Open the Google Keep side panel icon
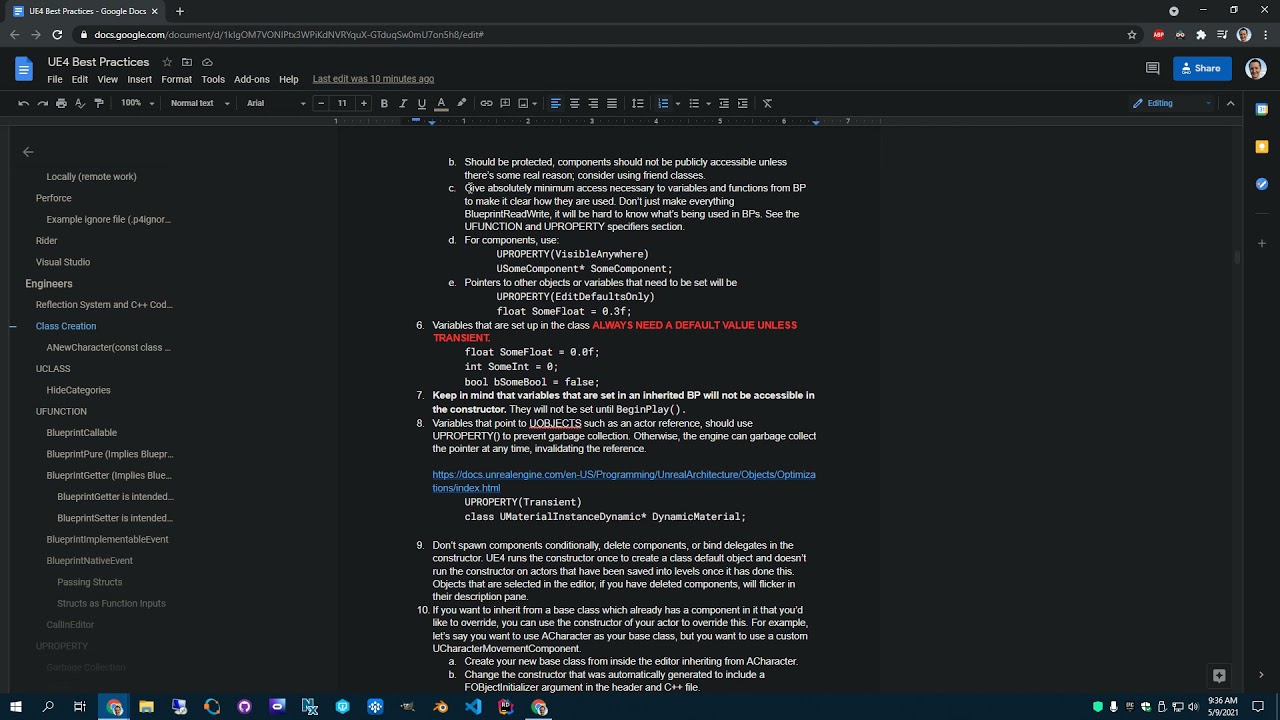The image size is (1280, 720). 1262,147
